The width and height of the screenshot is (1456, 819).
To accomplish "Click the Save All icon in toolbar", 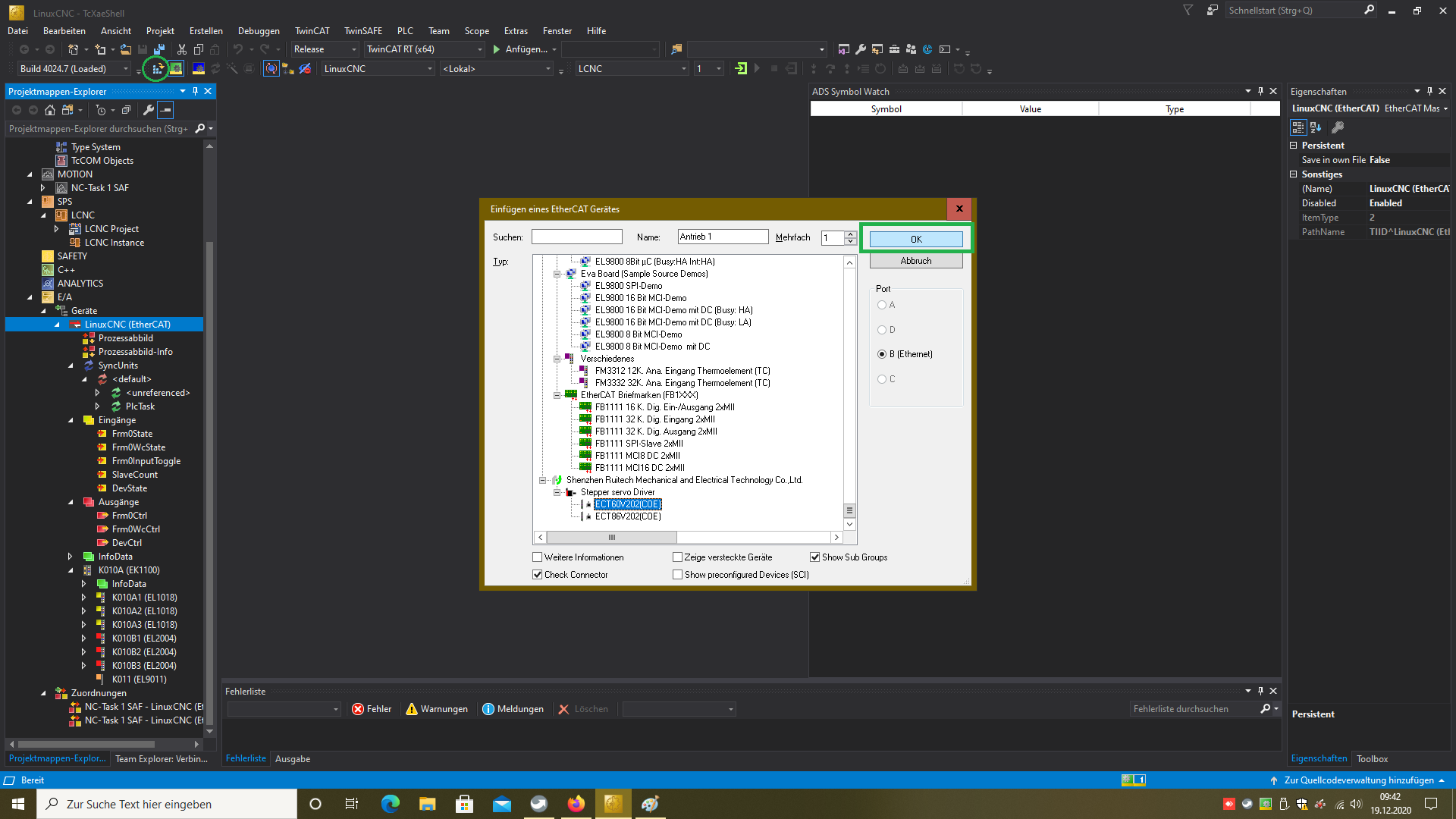I will 159,49.
